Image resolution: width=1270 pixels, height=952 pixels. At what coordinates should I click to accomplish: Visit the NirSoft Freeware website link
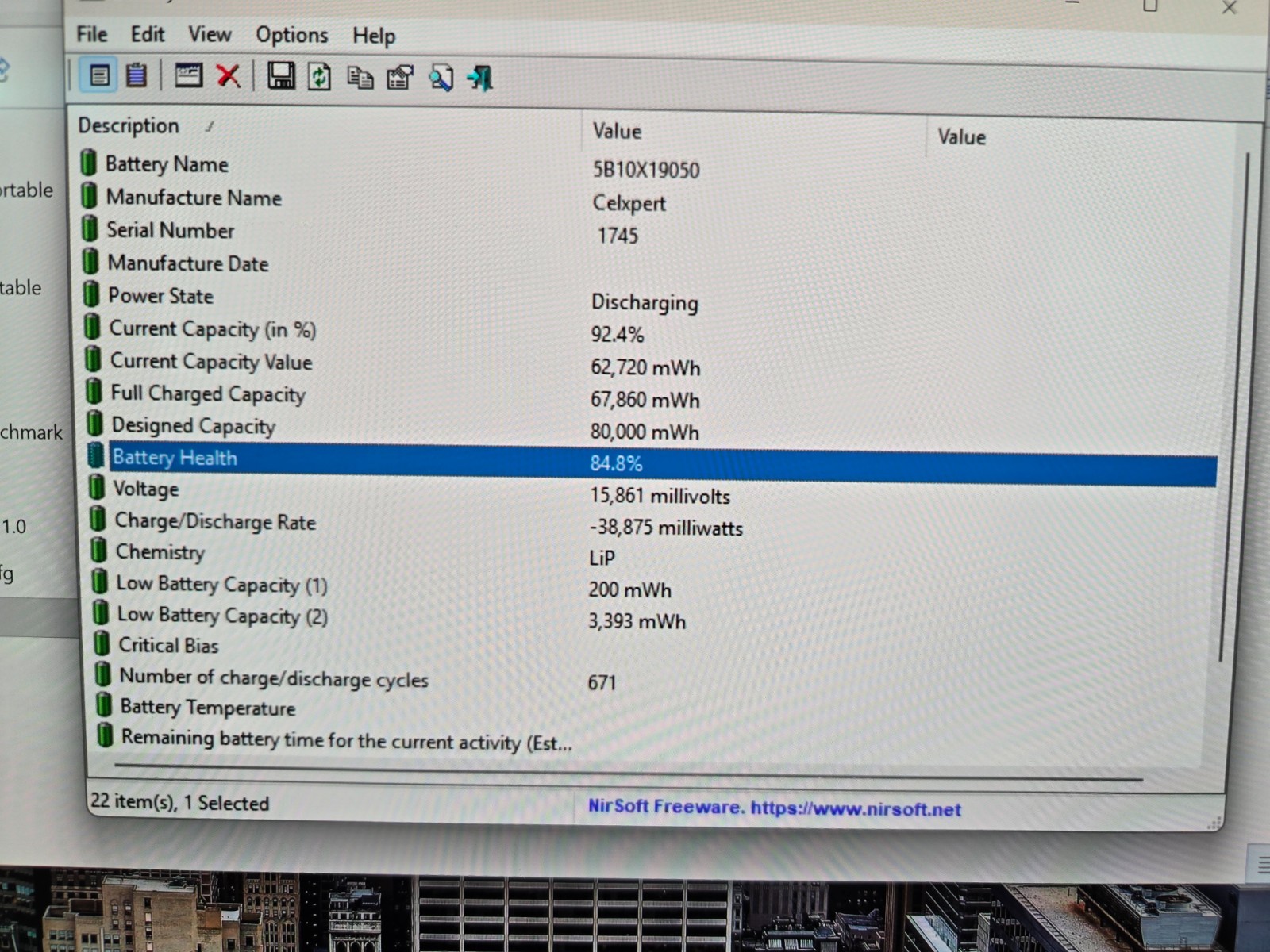click(x=774, y=808)
